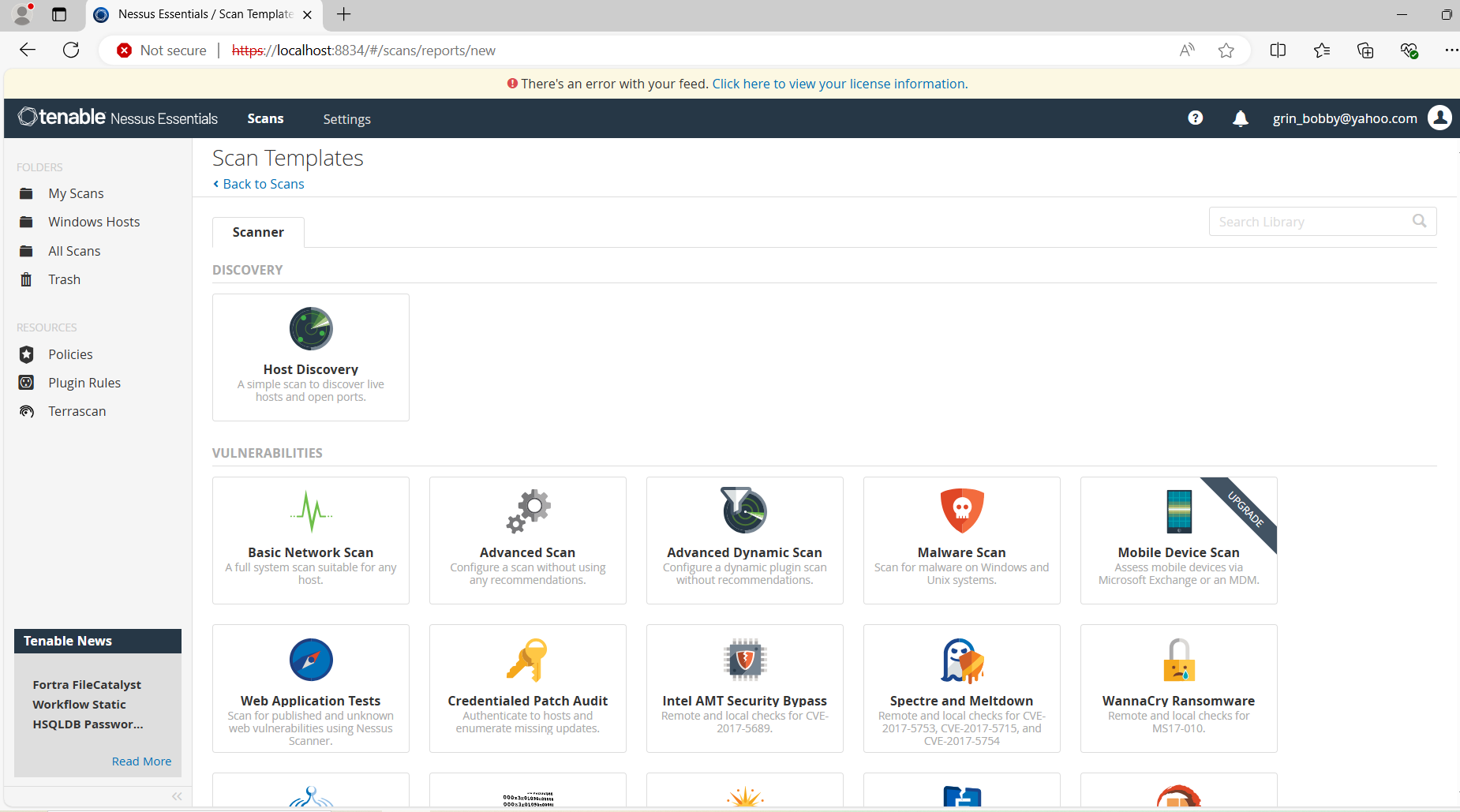
Task: Select the Credentialed Patch Audit template
Action: (x=527, y=687)
